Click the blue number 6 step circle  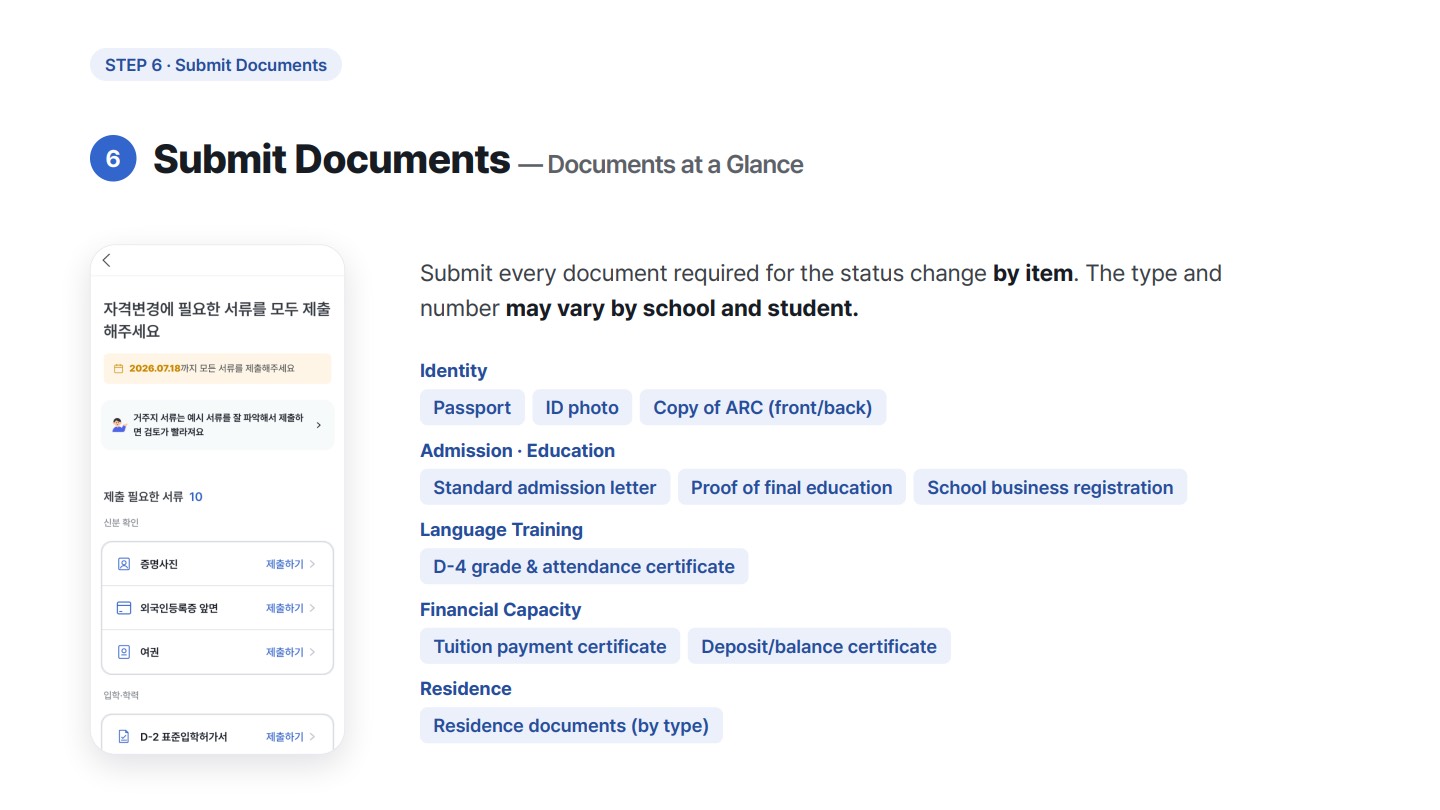[x=113, y=158]
